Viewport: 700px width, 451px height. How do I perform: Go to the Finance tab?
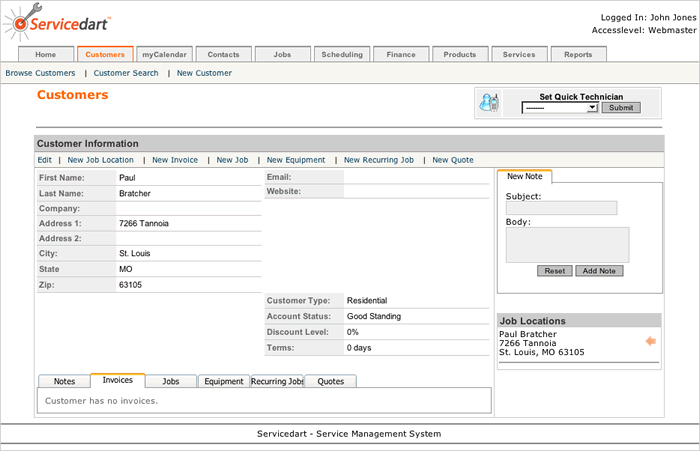(x=400, y=54)
